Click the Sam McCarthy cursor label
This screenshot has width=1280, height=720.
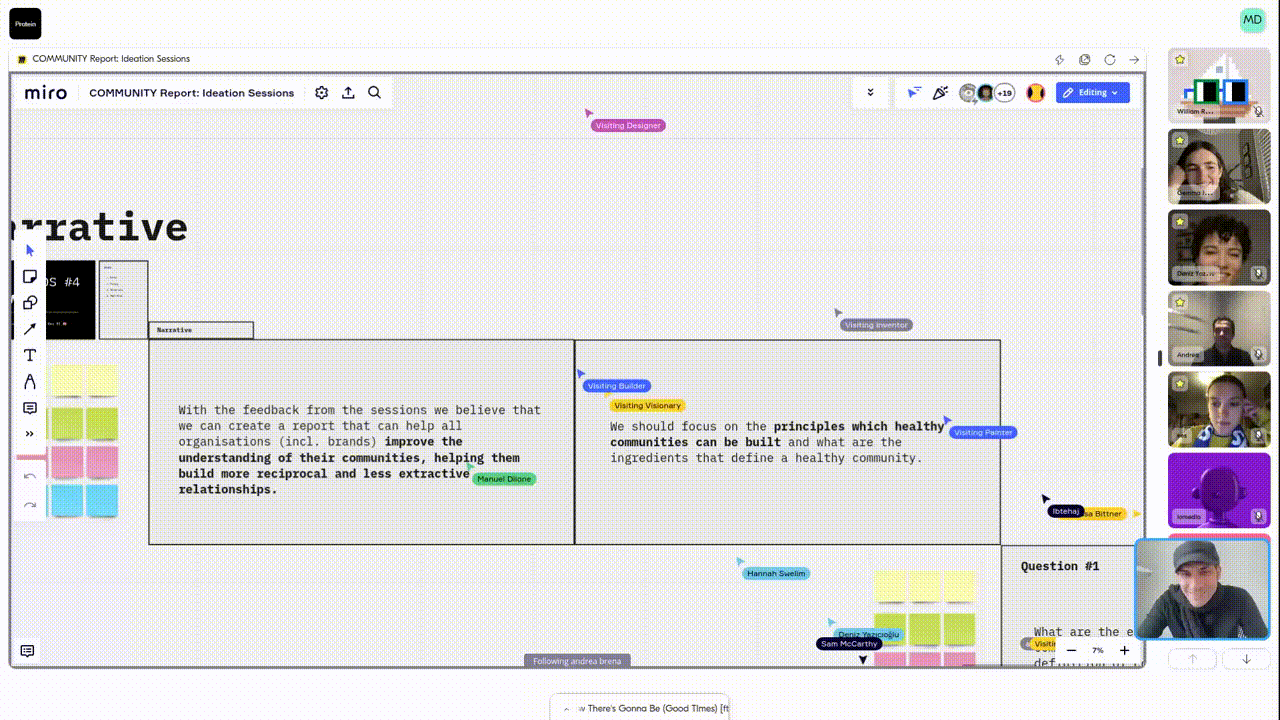pos(849,644)
